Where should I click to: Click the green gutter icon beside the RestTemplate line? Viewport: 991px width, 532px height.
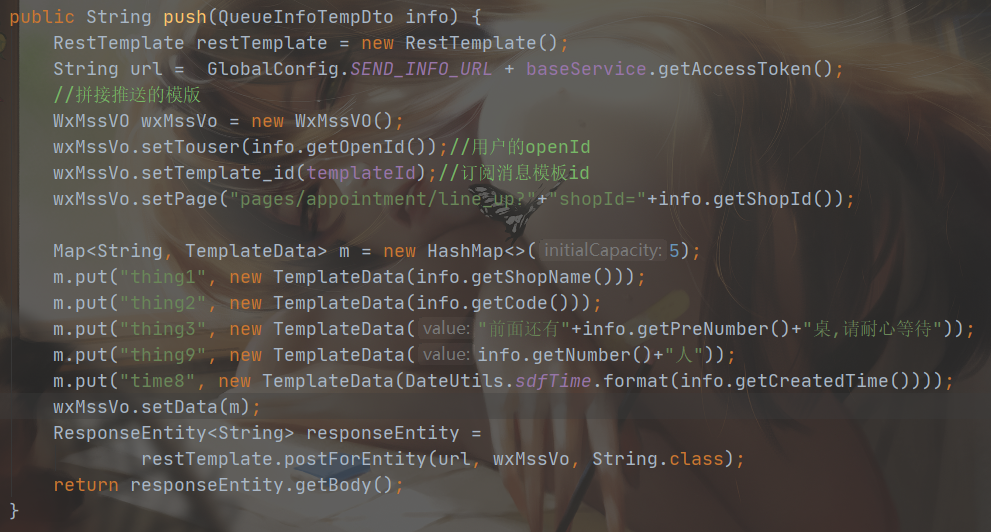[x=2, y=43]
